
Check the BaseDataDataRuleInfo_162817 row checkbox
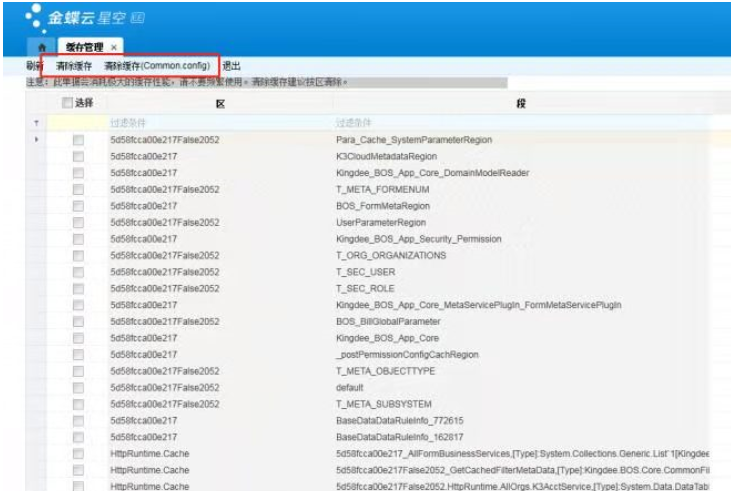78,437
